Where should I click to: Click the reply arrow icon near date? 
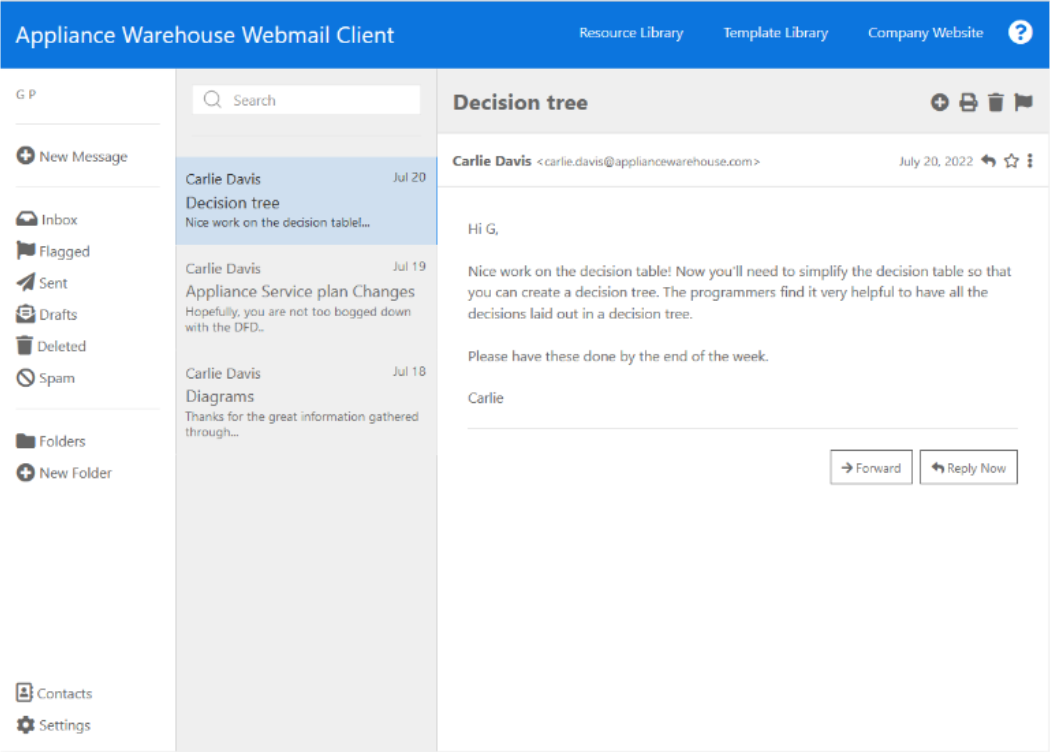pos(988,161)
